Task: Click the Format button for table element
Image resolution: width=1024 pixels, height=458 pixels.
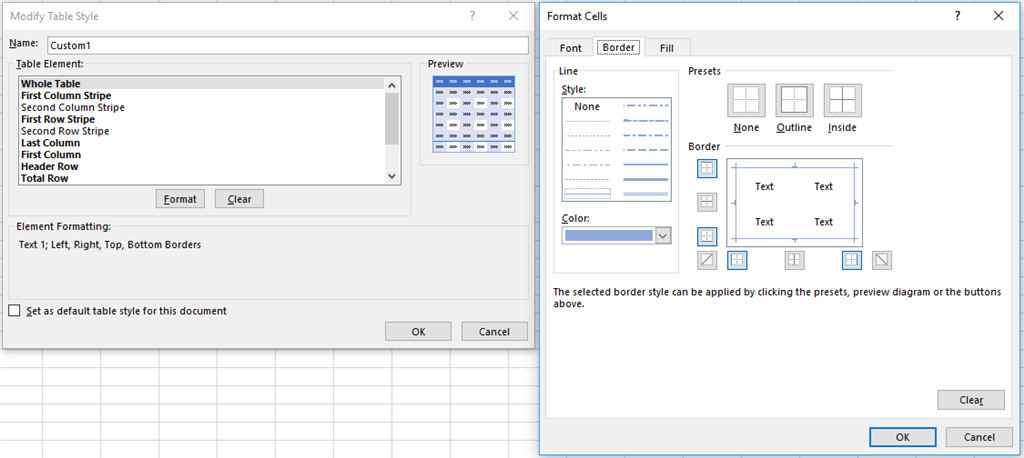Action: [x=180, y=199]
